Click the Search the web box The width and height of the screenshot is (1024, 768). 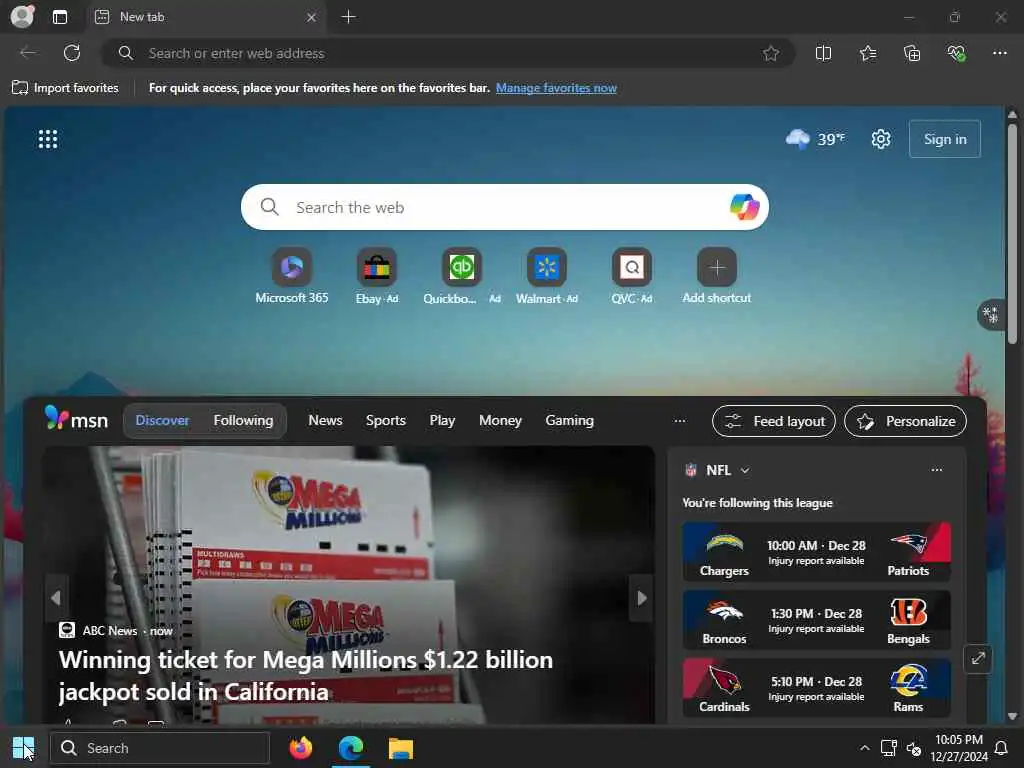tap(504, 207)
